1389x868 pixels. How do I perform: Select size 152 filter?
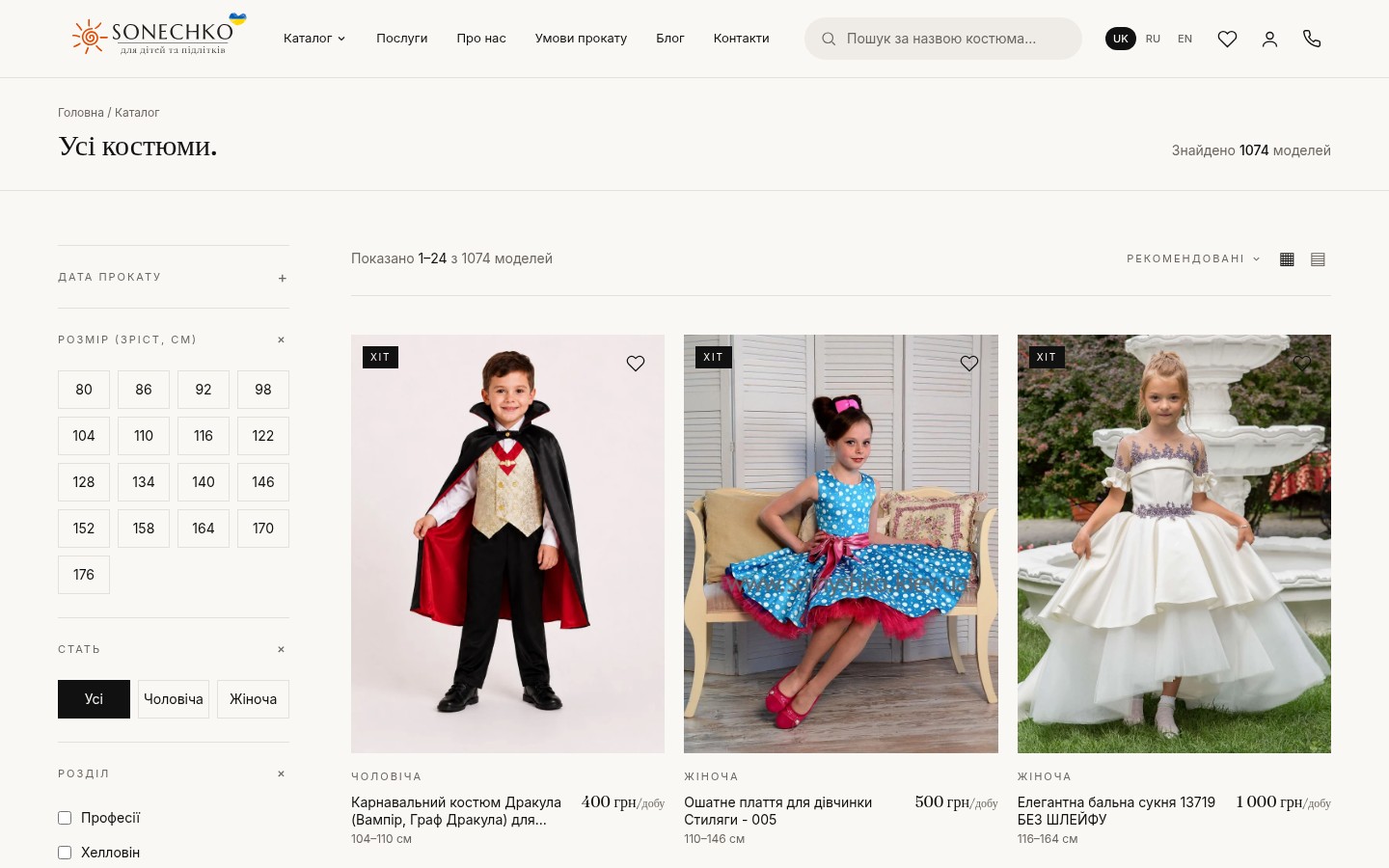pyautogui.click(x=84, y=529)
